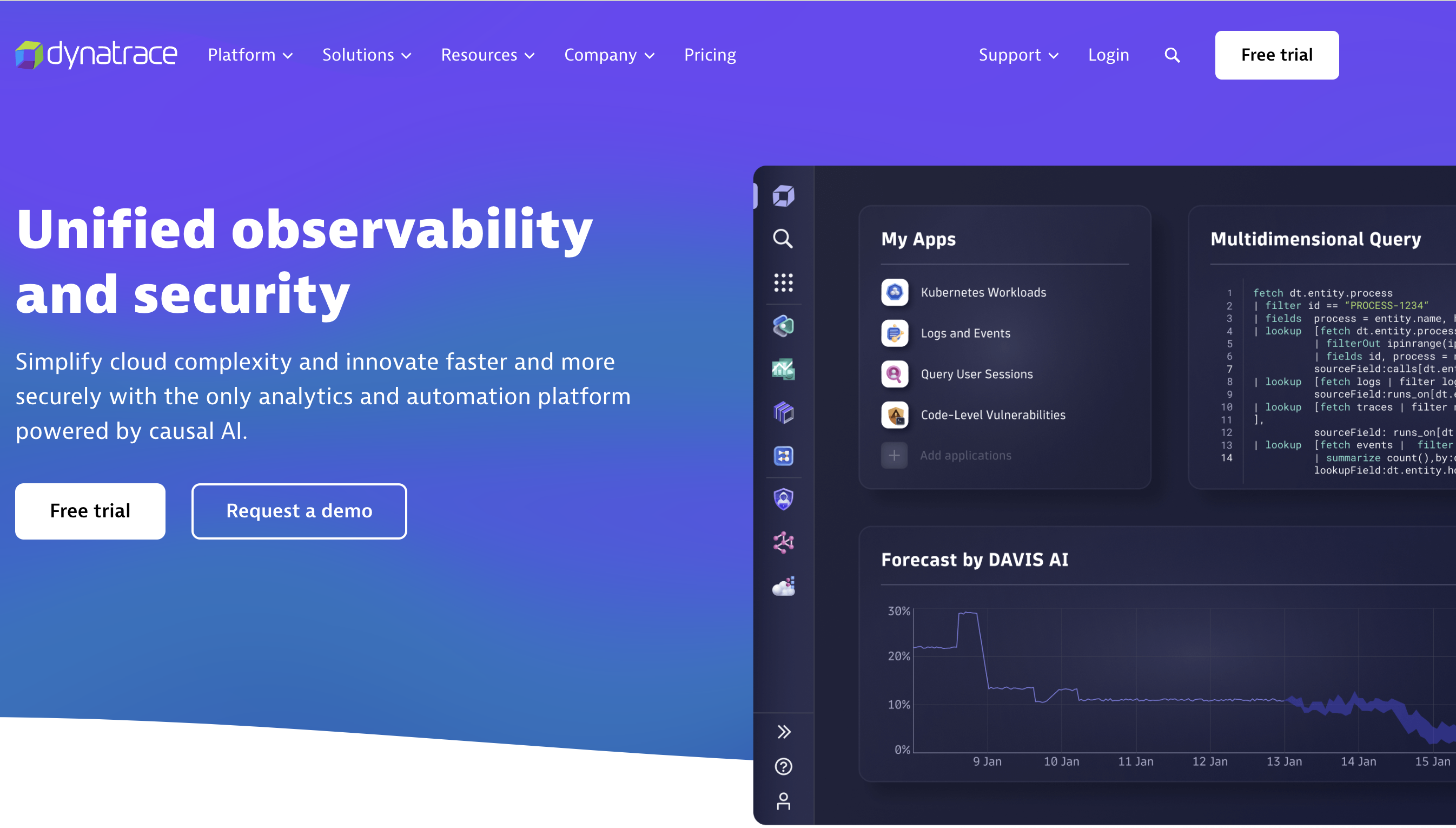Click the Login link
Screen dimensions: 1456x828
pos(1108,55)
